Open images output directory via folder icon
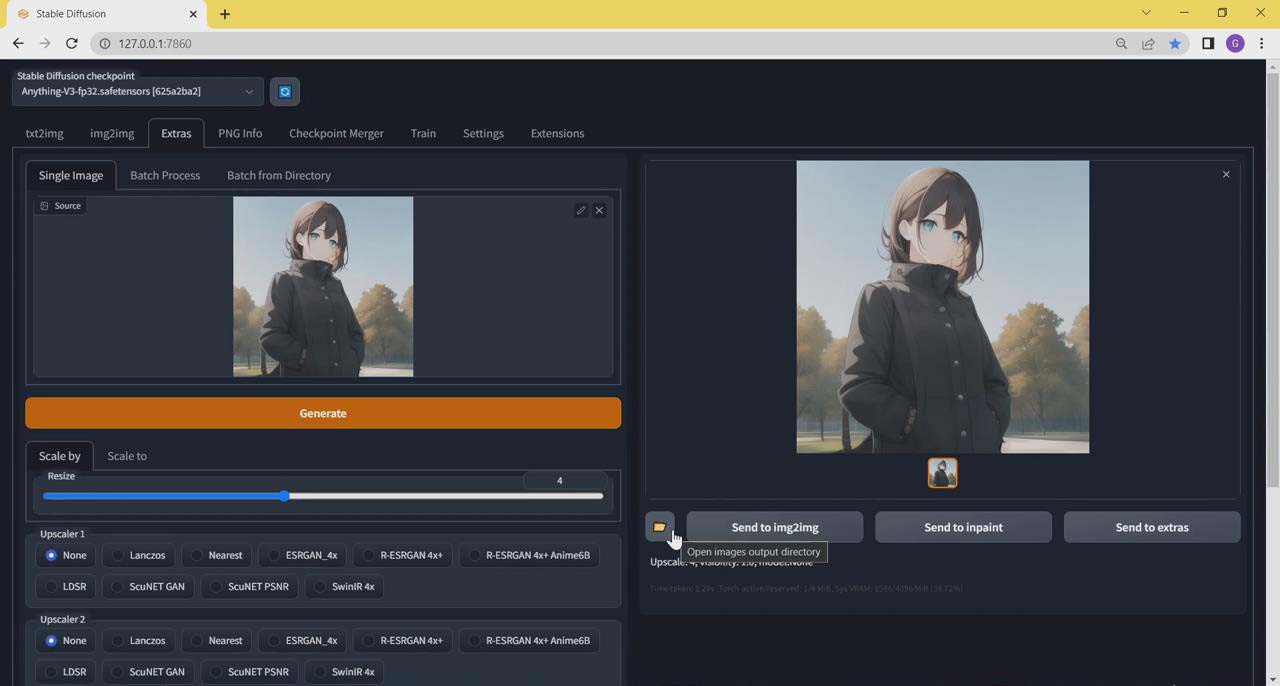 659,527
